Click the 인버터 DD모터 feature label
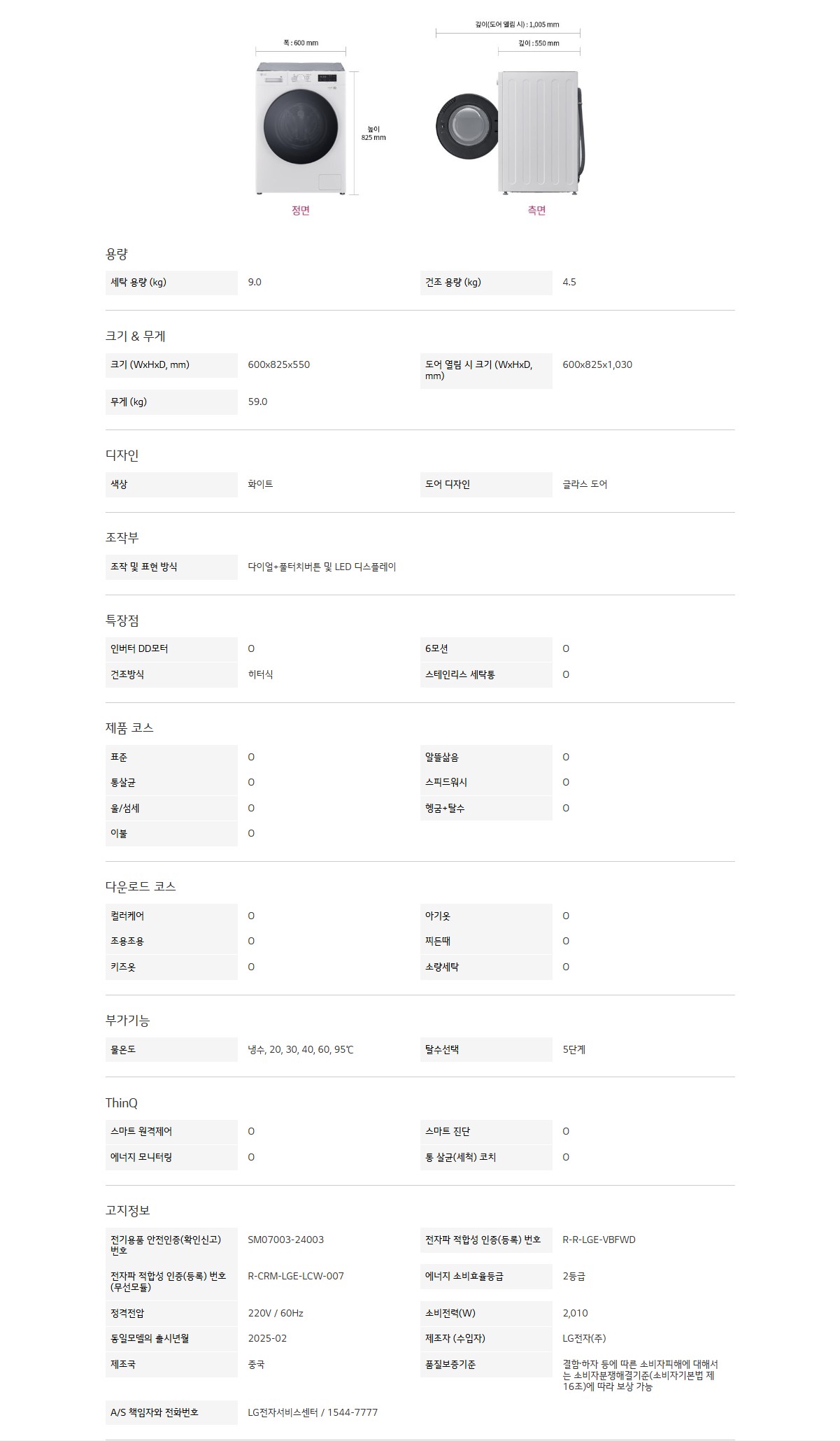 coord(139,649)
